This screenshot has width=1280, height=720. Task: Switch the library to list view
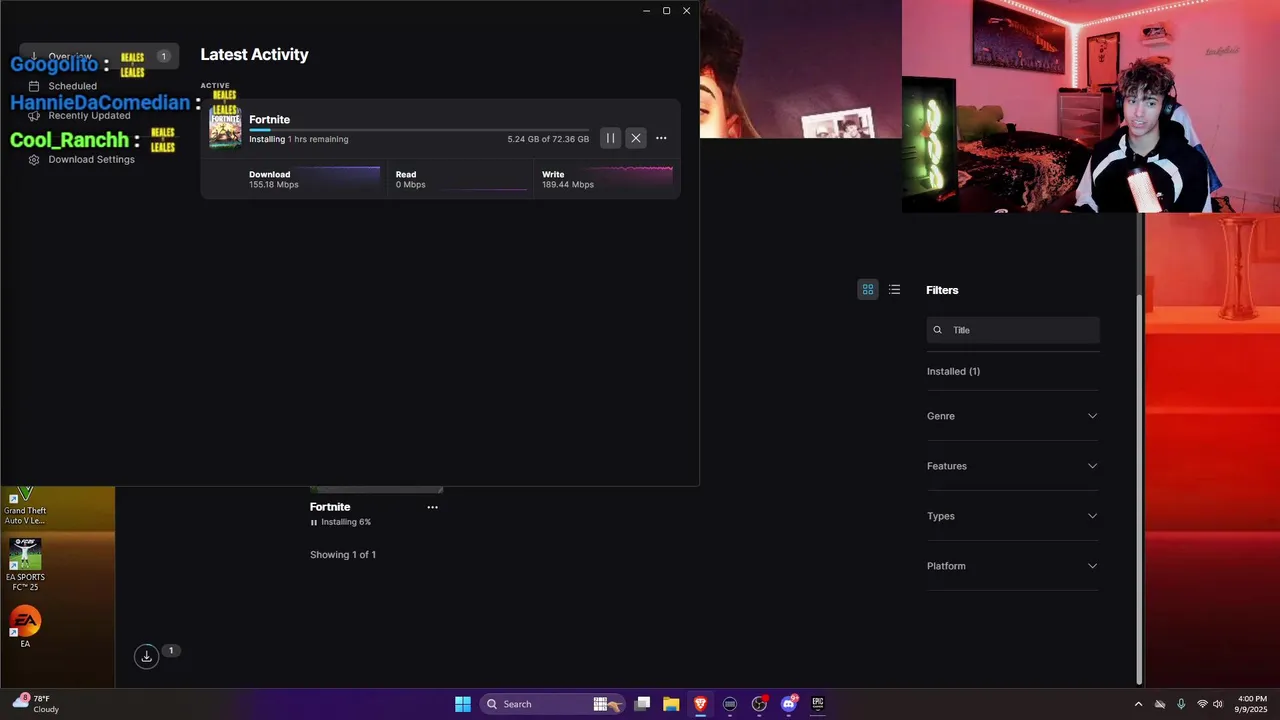pyautogui.click(x=894, y=289)
